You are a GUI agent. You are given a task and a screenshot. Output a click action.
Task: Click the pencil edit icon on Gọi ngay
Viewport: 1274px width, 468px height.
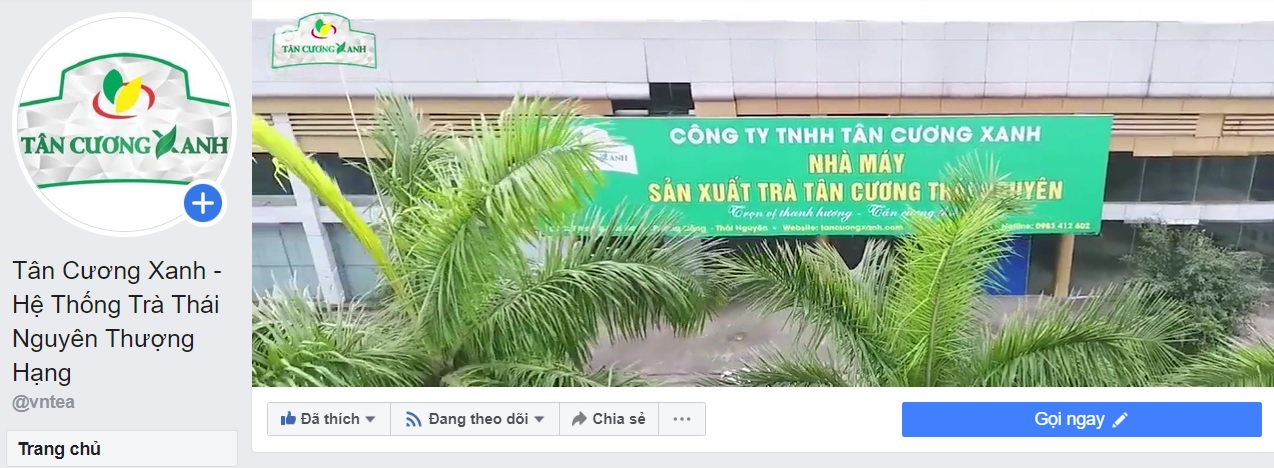pyautogui.click(x=1120, y=420)
